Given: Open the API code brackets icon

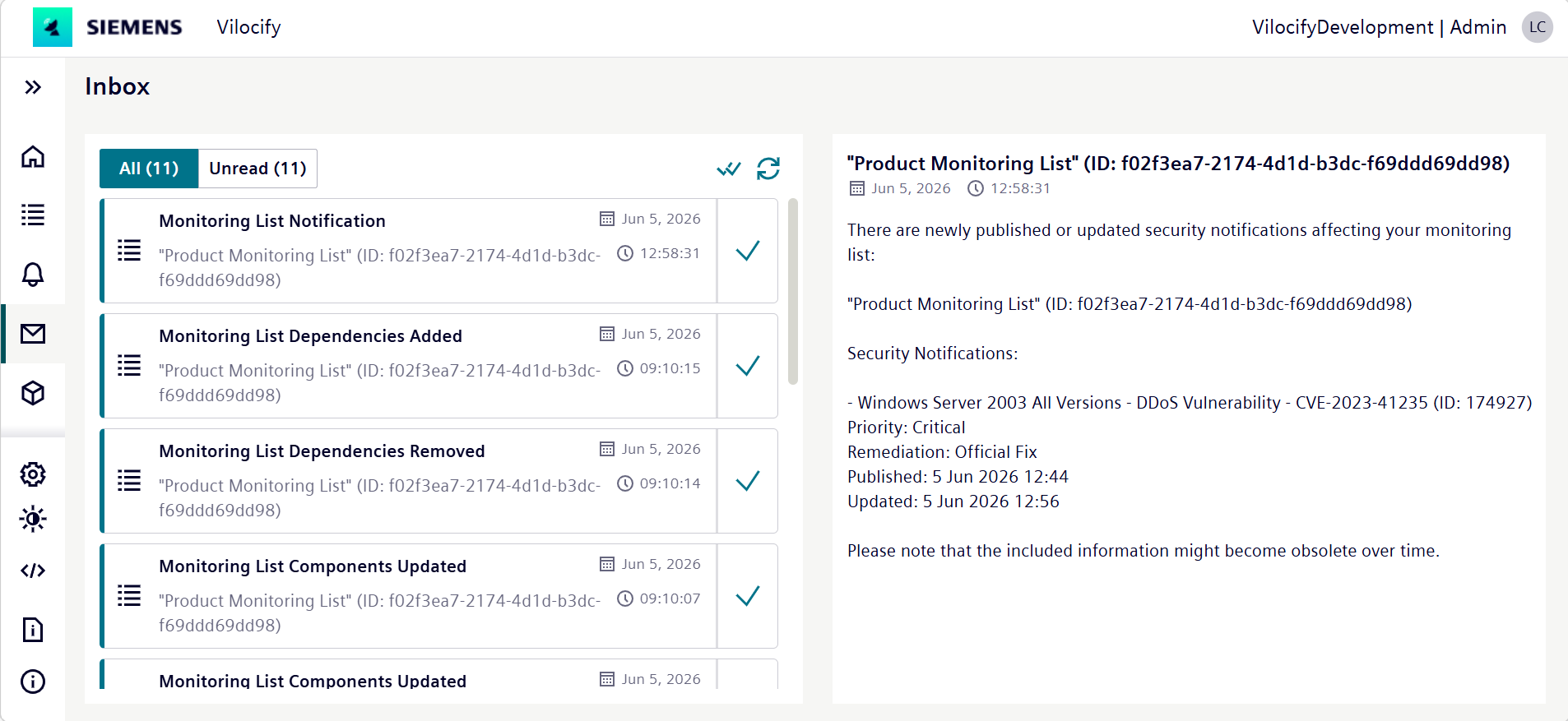Looking at the screenshot, I should [x=33, y=571].
